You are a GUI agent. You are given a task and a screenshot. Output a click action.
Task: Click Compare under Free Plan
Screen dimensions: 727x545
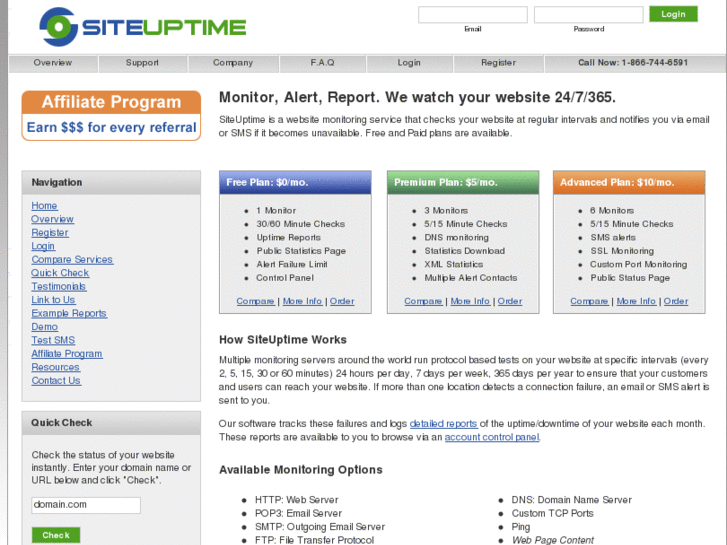coord(255,301)
